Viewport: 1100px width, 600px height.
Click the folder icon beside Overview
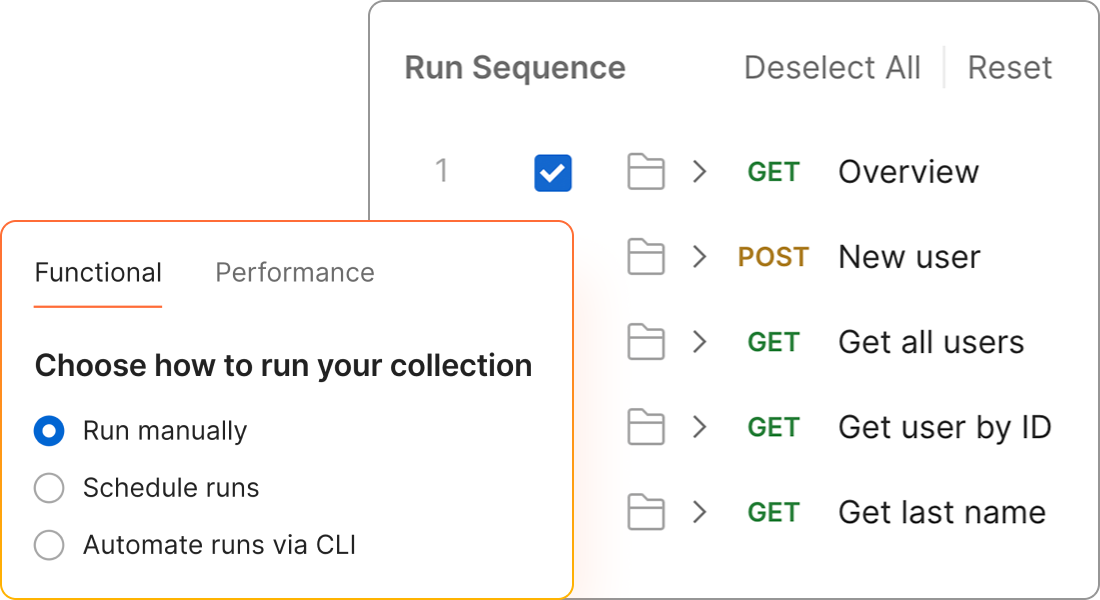(646, 172)
